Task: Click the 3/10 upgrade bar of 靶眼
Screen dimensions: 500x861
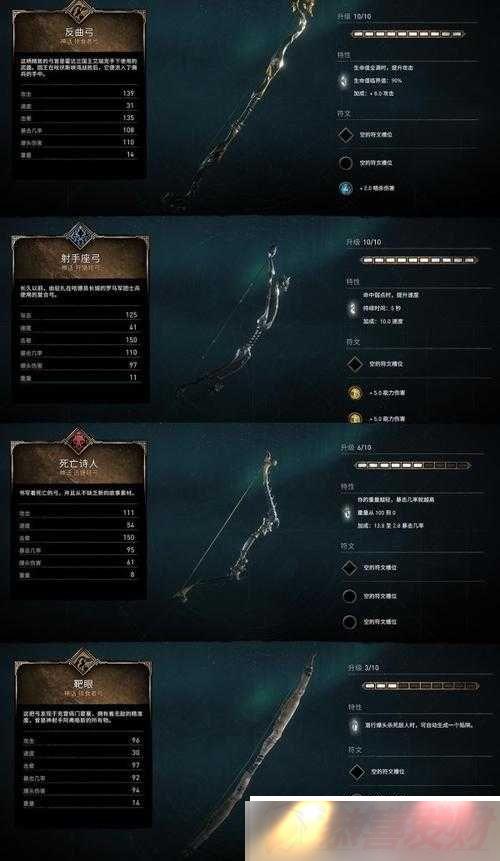Action: click(420, 686)
